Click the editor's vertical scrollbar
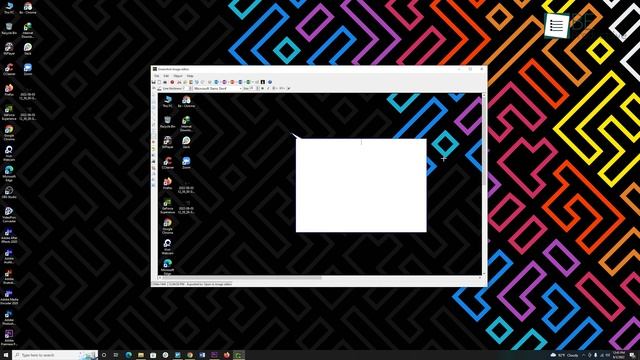Screen dimensions: 640x360 click(x=484, y=184)
